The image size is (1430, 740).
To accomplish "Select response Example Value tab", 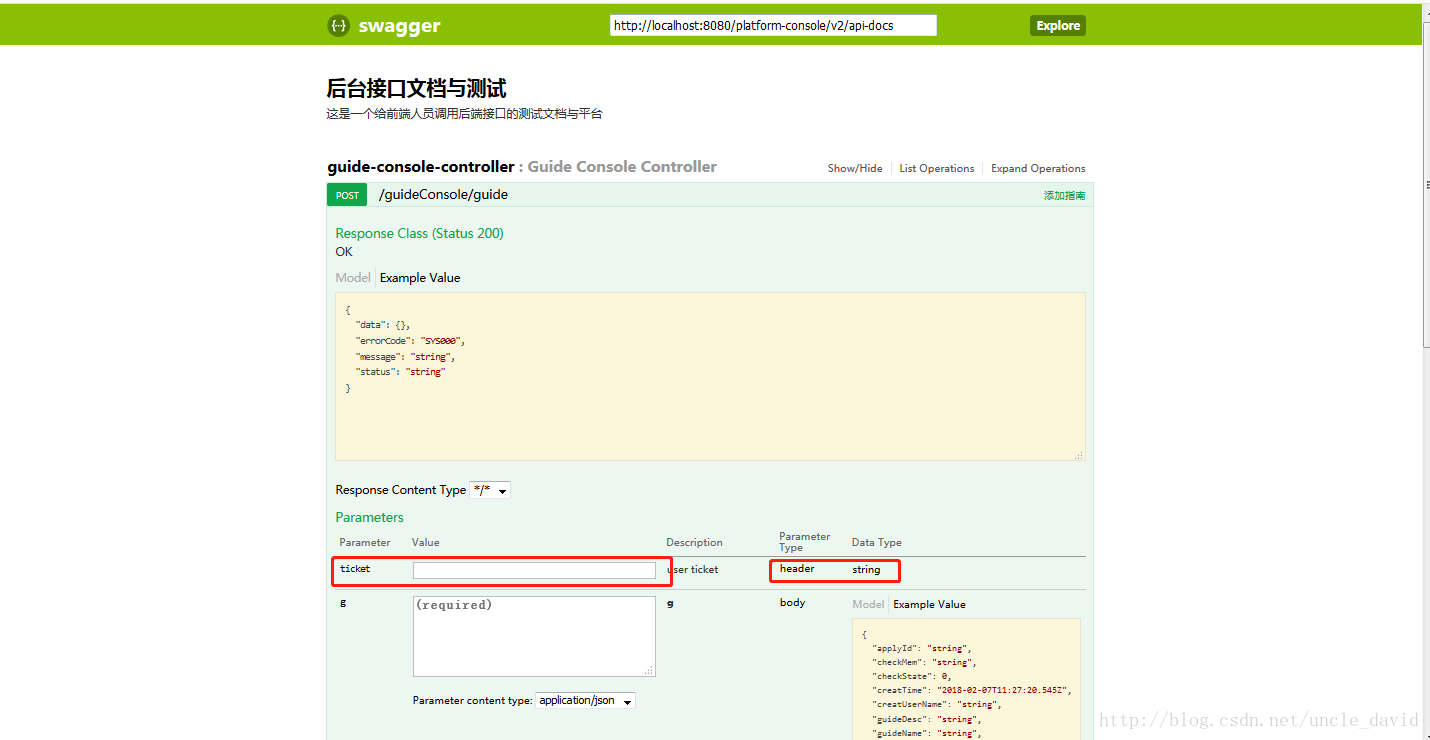I will pyautogui.click(x=420, y=278).
